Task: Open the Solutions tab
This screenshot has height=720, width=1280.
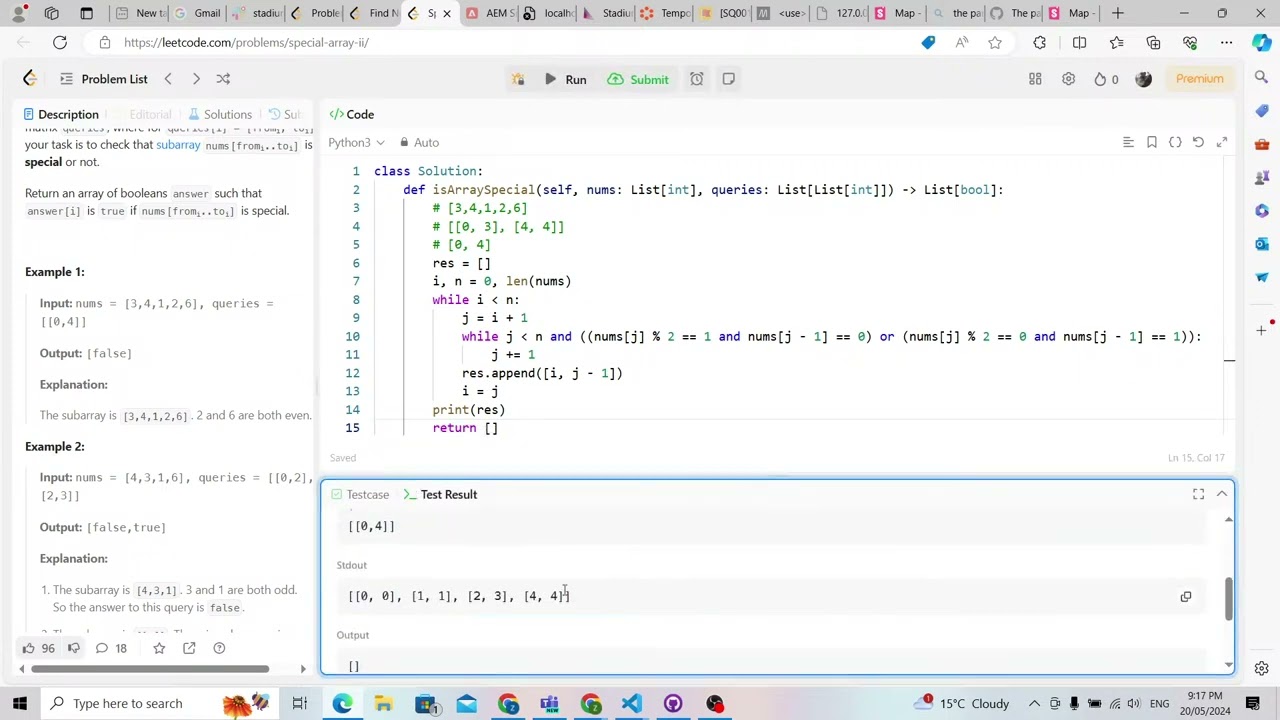Action: coord(220,114)
